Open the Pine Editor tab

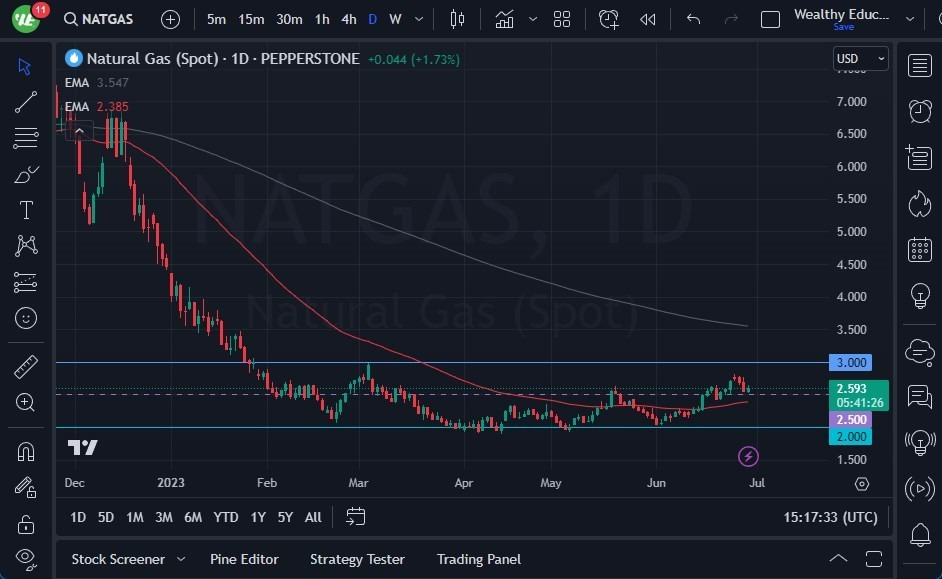pos(244,559)
